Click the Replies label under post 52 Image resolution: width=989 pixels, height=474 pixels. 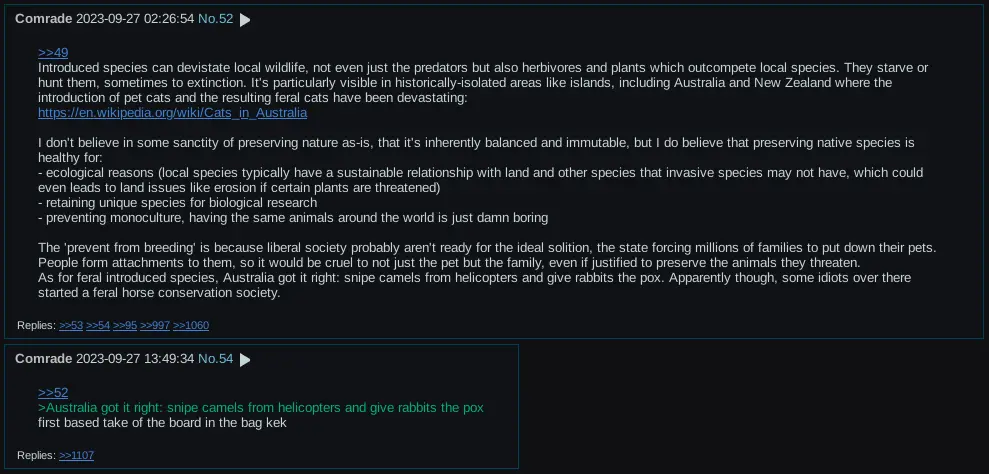[37, 326]
